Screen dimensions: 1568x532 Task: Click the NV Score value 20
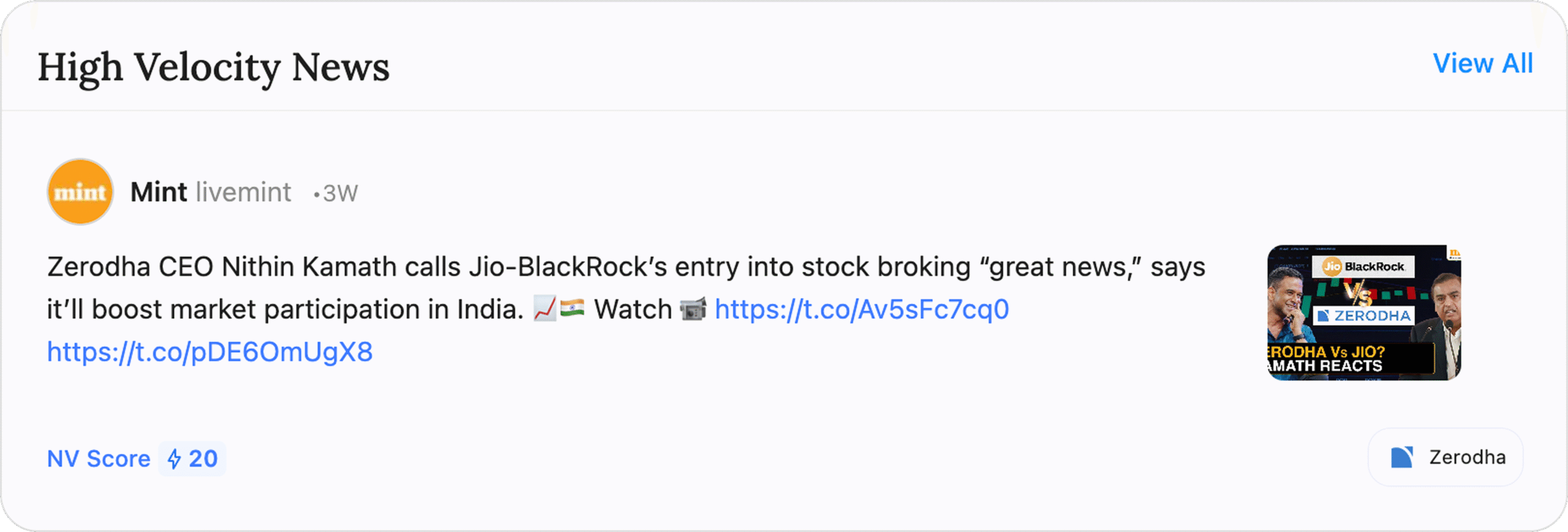[x=203, y=459]
